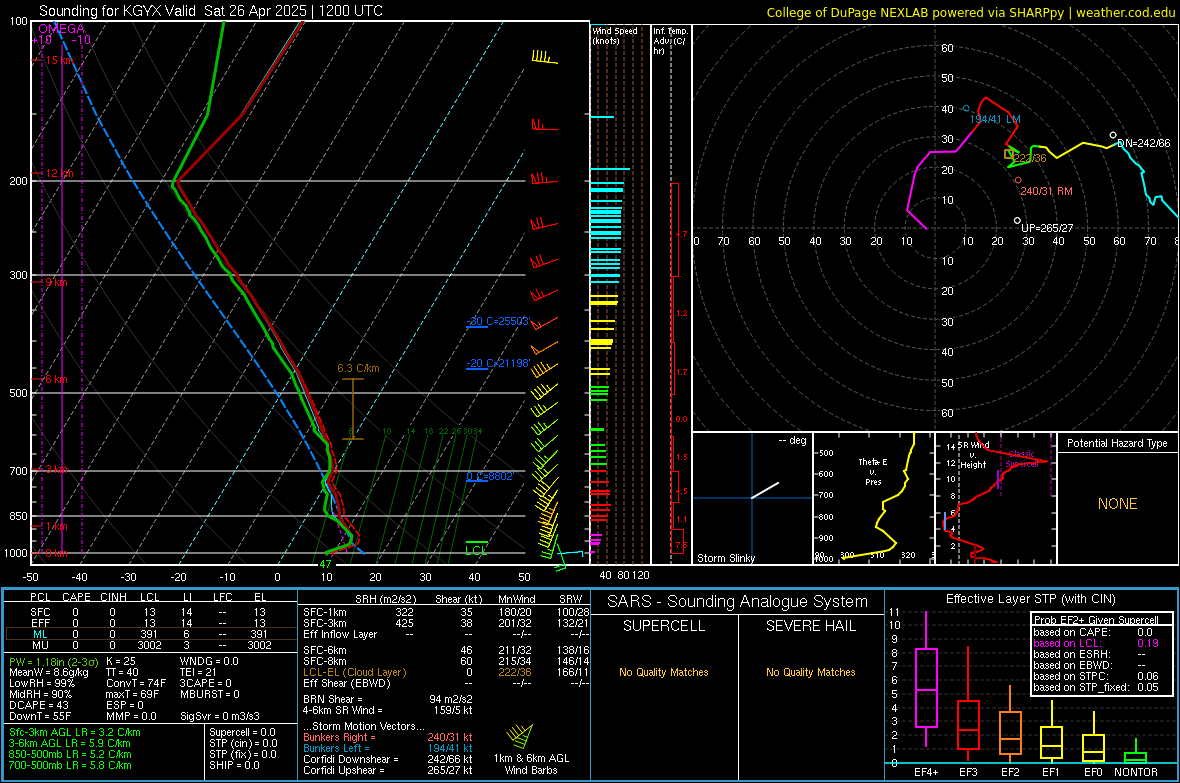Click the NONE hazard type text

coord(1117,504)
